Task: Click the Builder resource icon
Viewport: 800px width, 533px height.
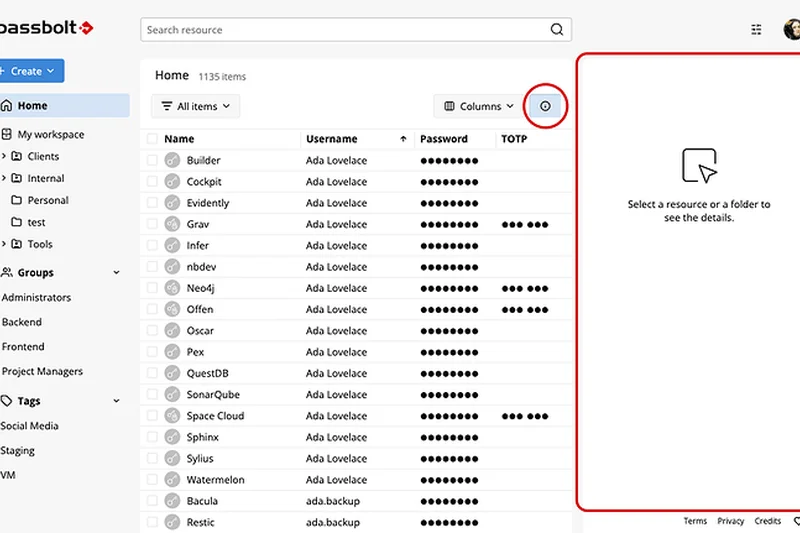Action: pyautogui.click(x=172, y=160)
